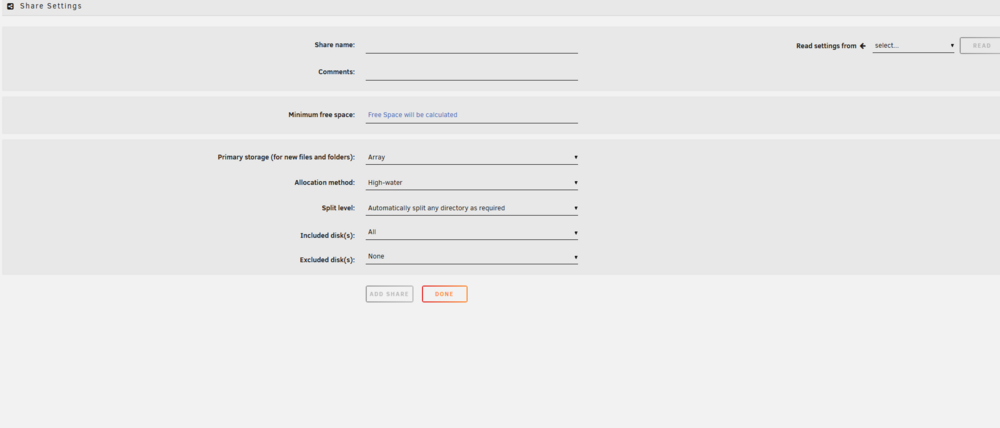This screenshot has height=428, width=1000.
Task: Open the Read settings from select dropdown
Action: (913, 46)
